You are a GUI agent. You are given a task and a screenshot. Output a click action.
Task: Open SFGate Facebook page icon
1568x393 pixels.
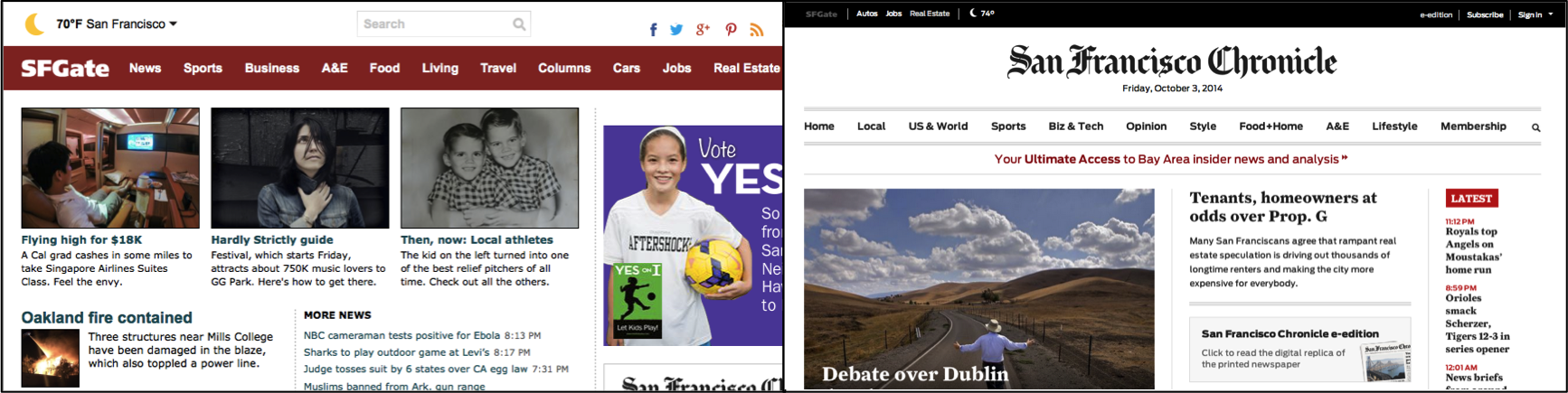coord(653,30)
